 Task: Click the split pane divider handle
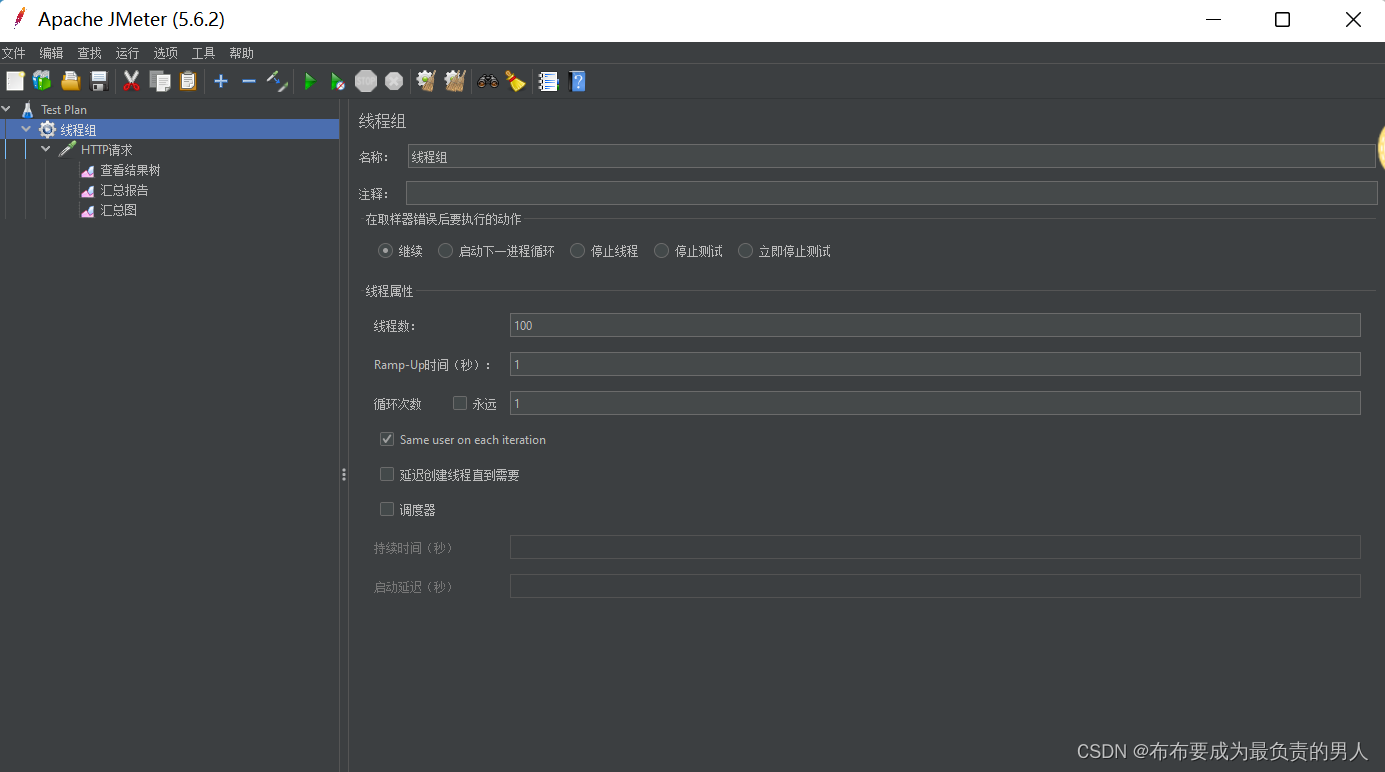click(x=344, y=475)
